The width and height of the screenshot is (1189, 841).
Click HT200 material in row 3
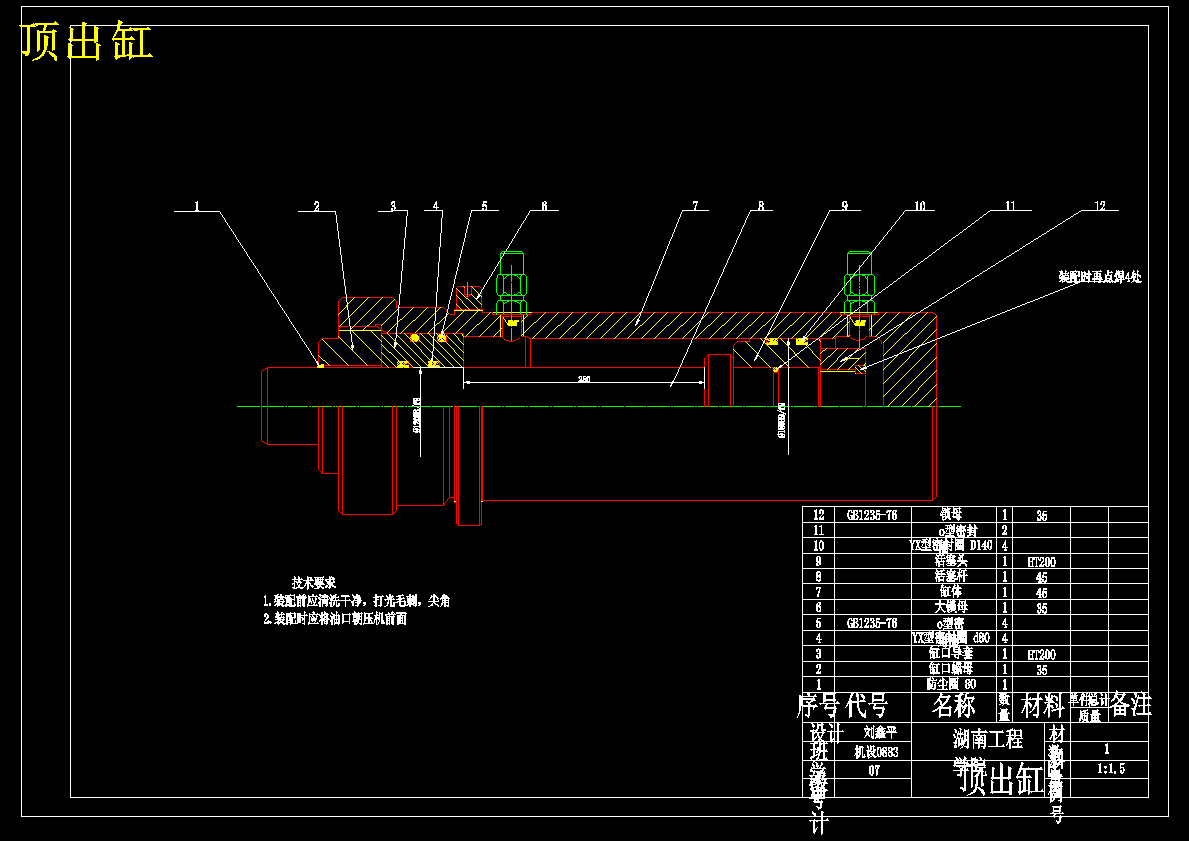(x=1041, y=654)
